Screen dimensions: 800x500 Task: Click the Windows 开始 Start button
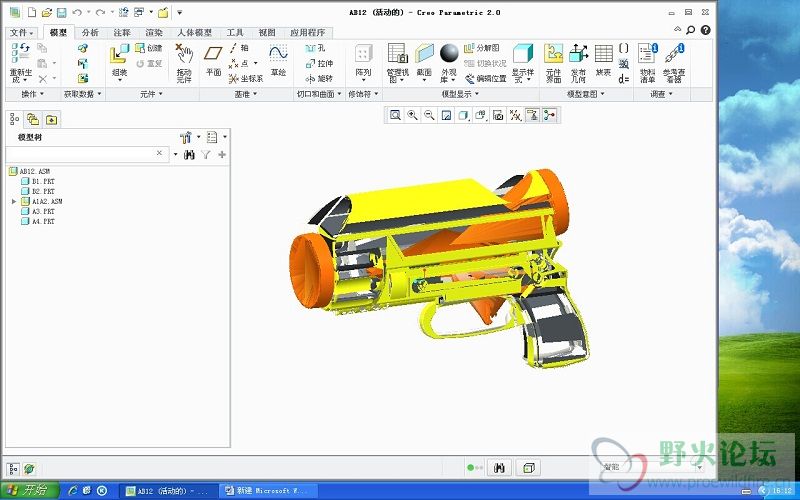pyautogui.click(x=28, y=490)
